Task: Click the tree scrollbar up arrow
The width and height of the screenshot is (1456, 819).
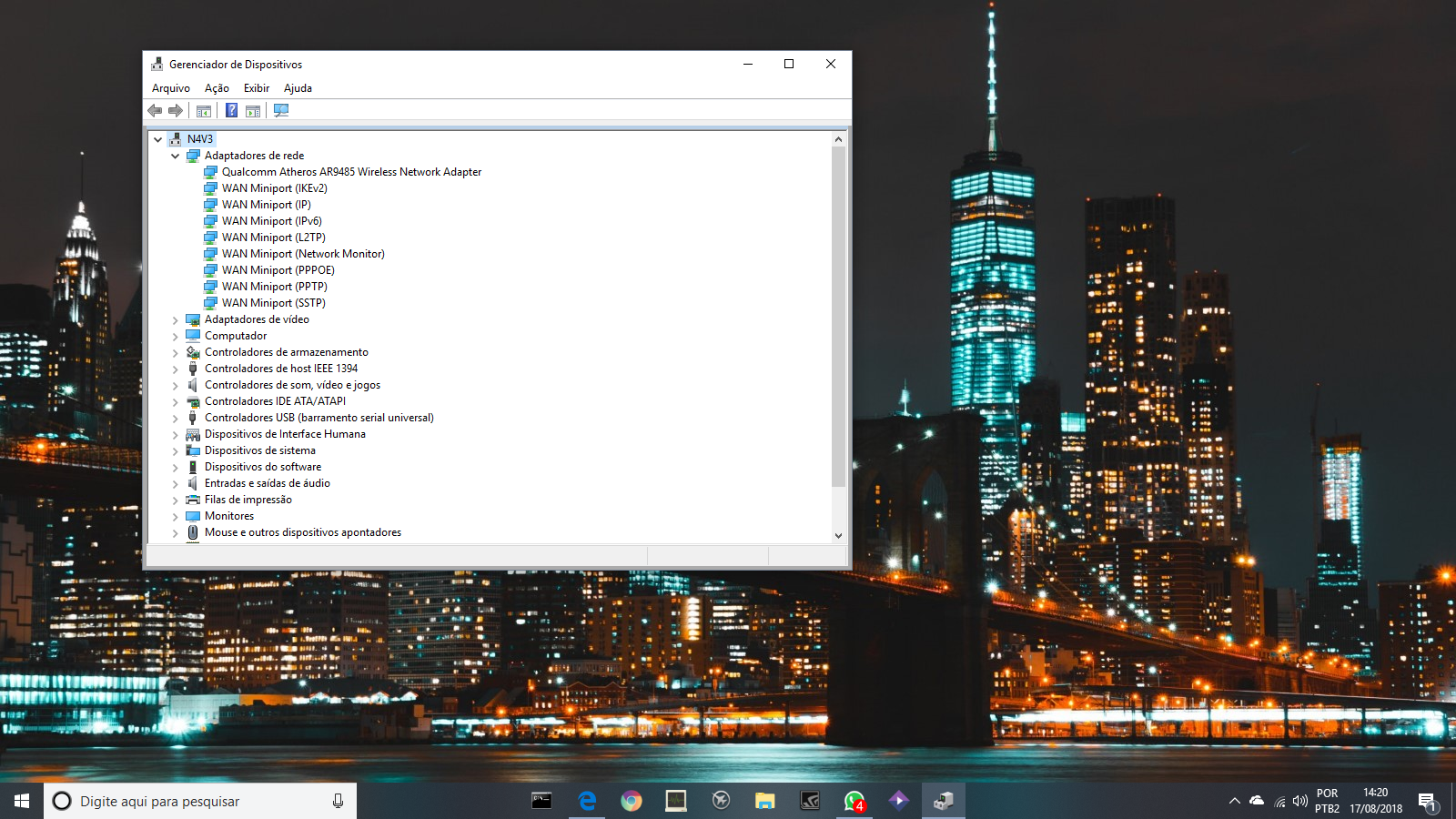Action: click(x=838, y=139)
